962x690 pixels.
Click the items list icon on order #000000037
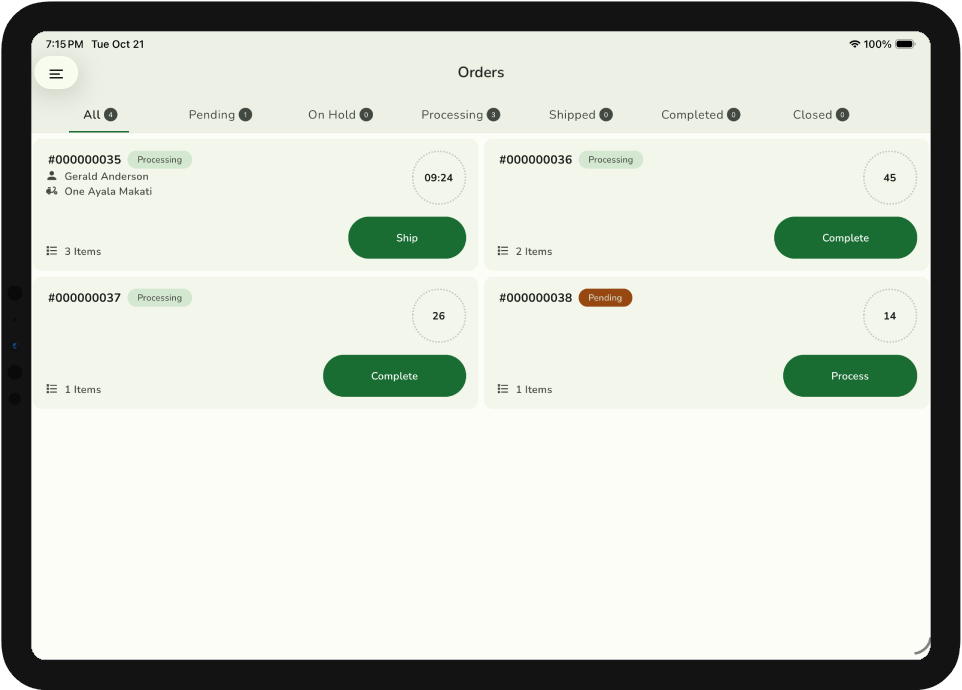52,389
